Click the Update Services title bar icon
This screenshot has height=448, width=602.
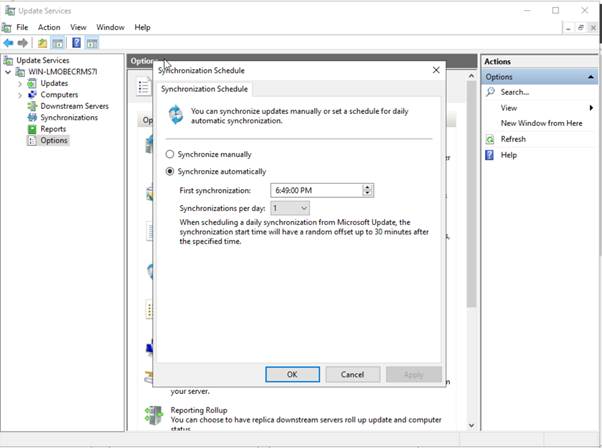tap(10, 10)
